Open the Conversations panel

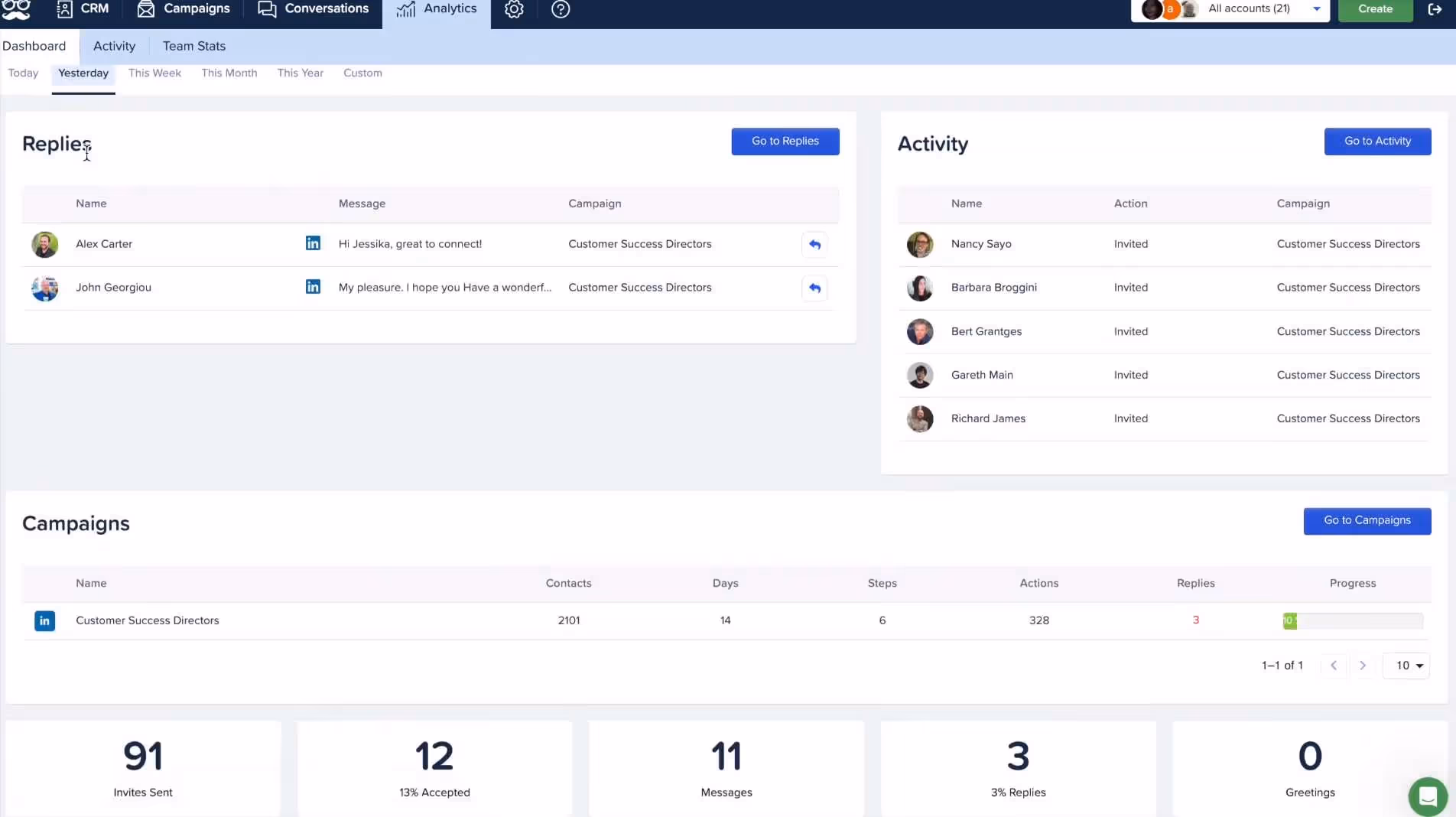click(x=313, y=9)
